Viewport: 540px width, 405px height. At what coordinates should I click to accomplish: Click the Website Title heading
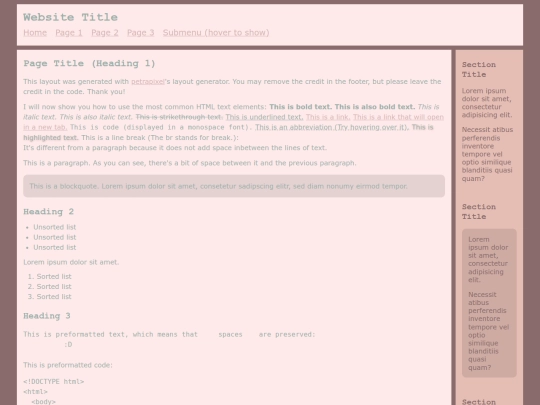(71, 17)
